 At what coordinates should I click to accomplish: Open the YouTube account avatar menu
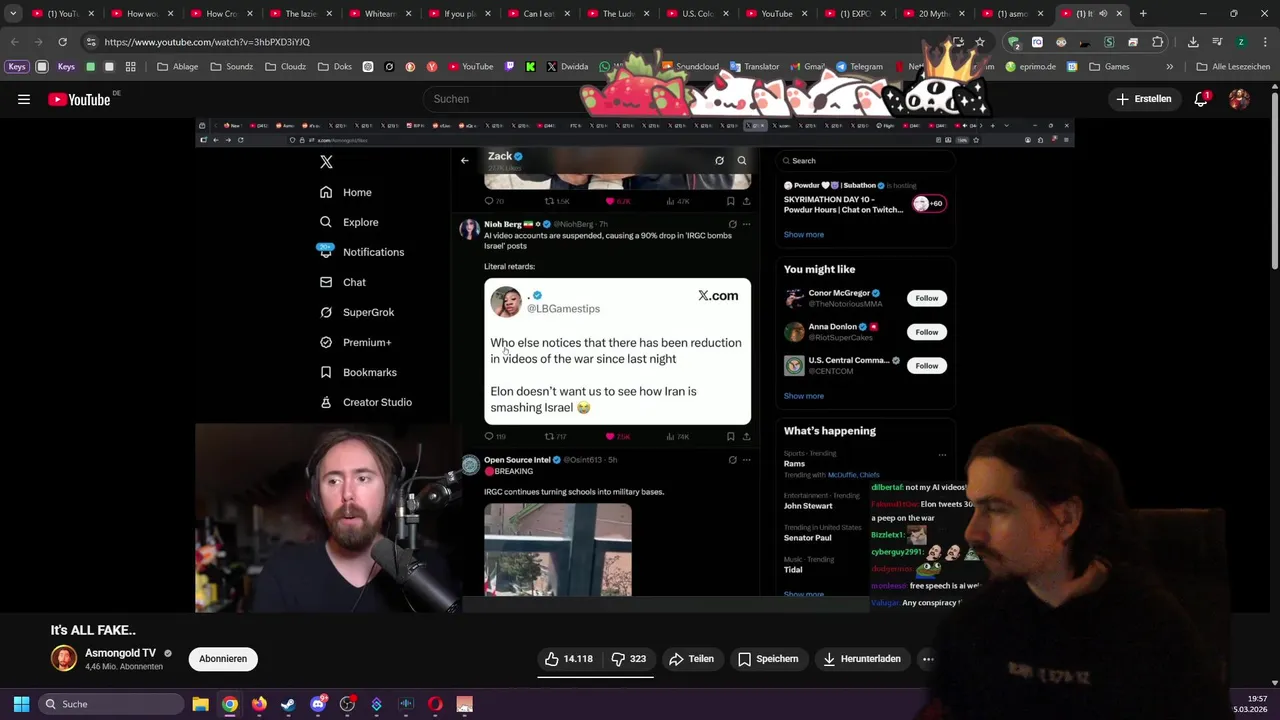pyautogui.click(x=1239, y=99)
